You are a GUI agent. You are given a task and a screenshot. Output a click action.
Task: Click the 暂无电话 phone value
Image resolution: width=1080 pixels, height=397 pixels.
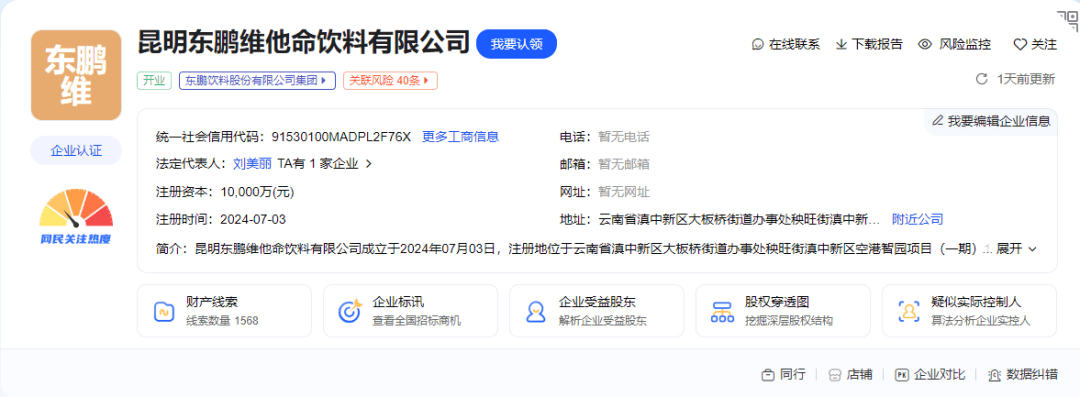click(x=624, y=136)
